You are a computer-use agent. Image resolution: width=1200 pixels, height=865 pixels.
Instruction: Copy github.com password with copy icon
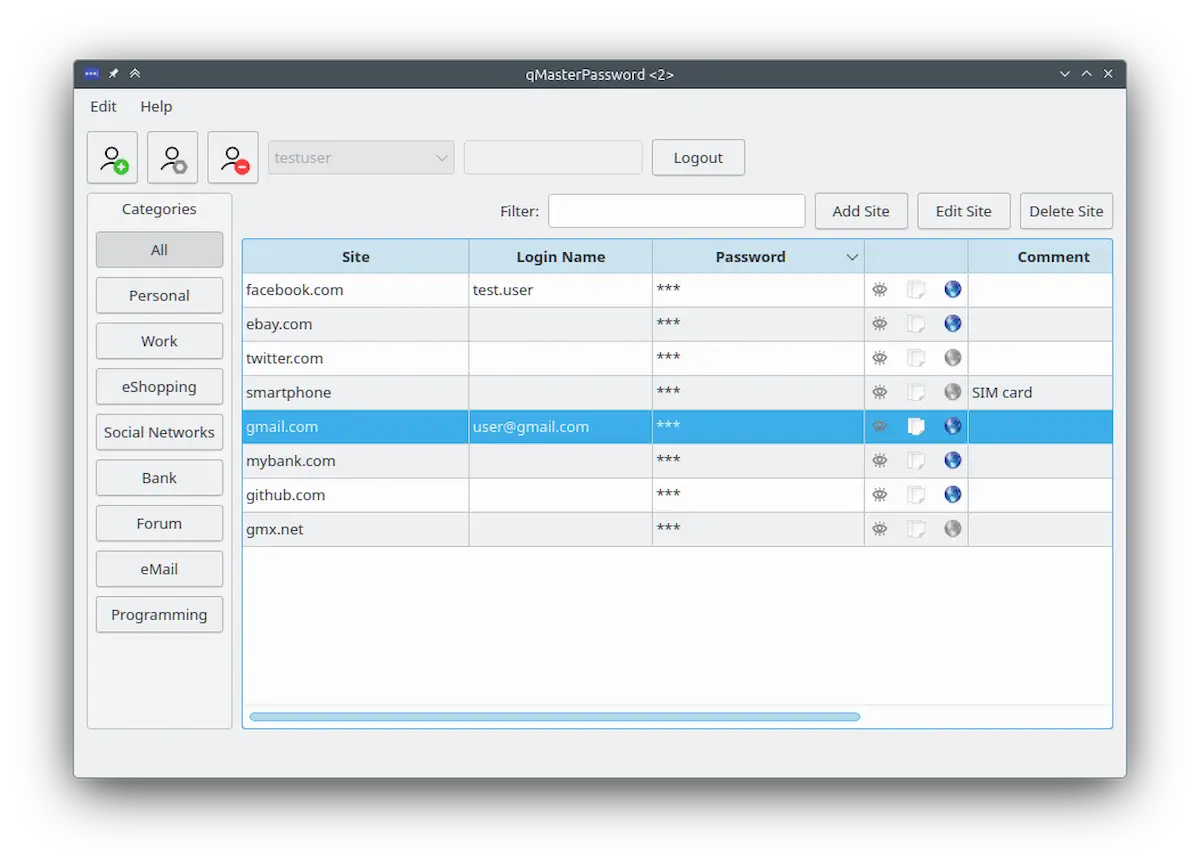916,494
